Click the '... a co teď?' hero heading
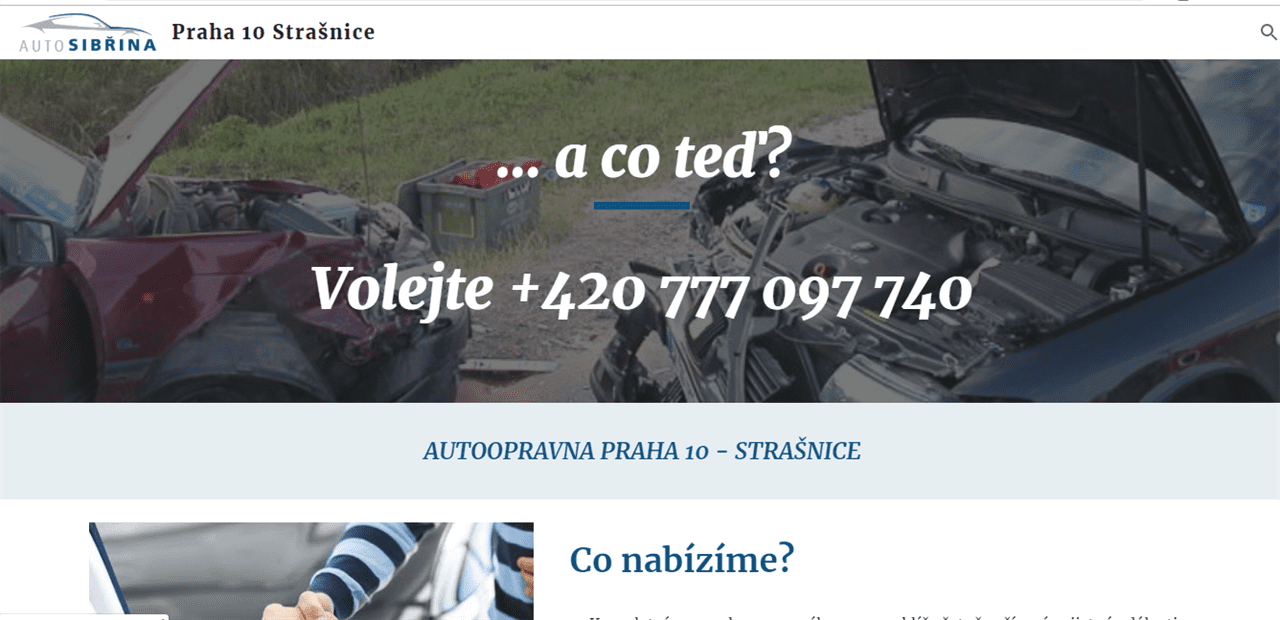1280x620 pixels. pos(642,159)
